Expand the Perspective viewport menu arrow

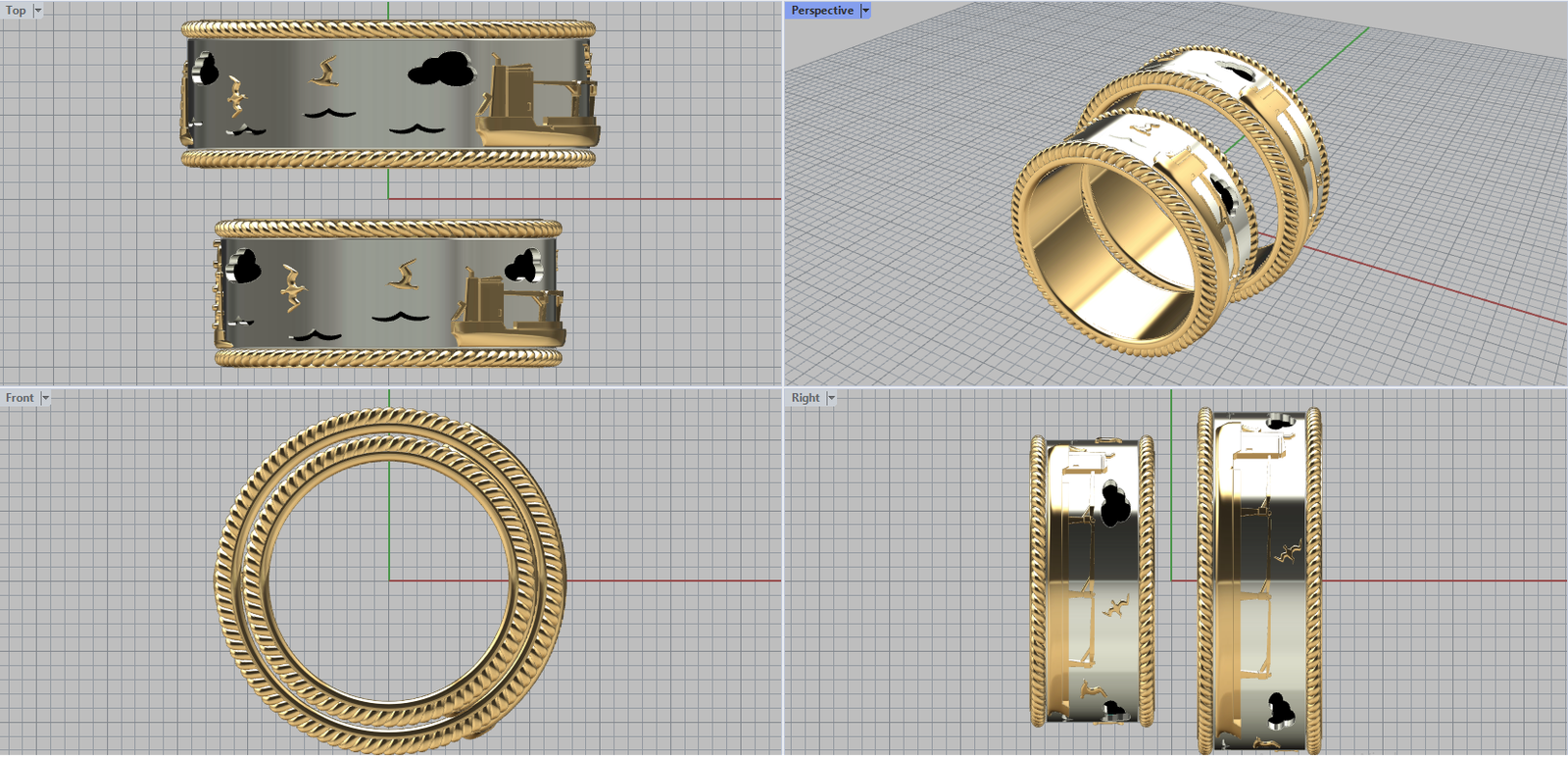point(865,11)
